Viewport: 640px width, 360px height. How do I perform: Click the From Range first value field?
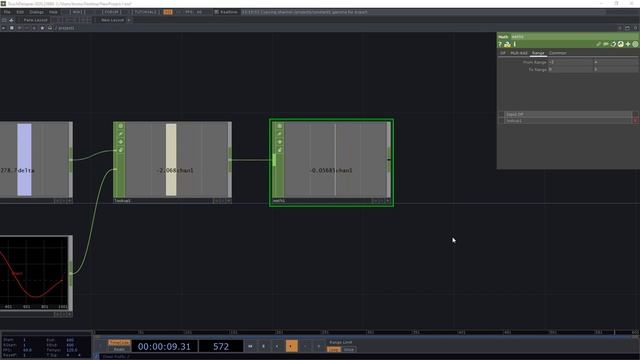570,62
